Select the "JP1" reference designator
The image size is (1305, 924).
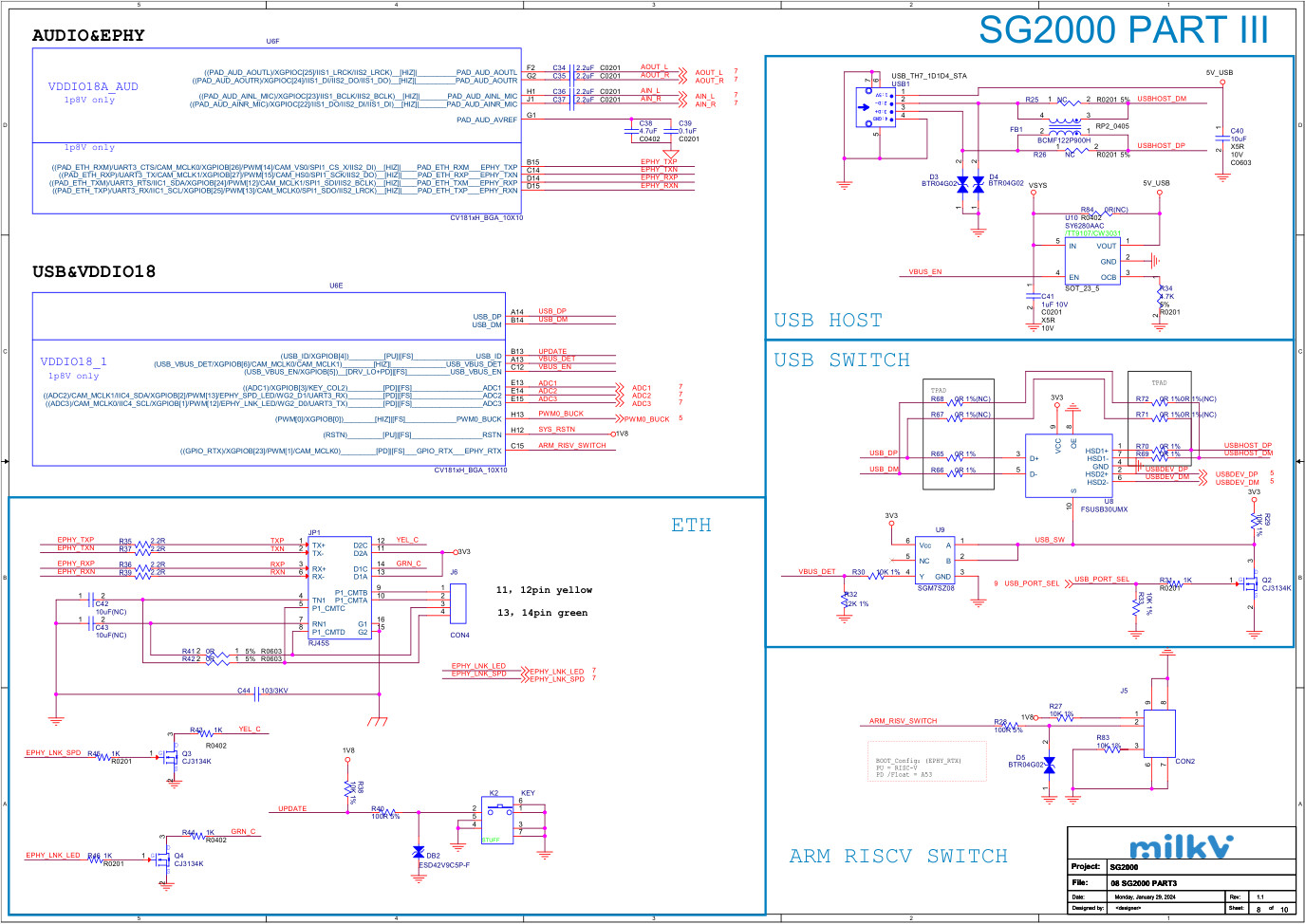coord(315,533)
